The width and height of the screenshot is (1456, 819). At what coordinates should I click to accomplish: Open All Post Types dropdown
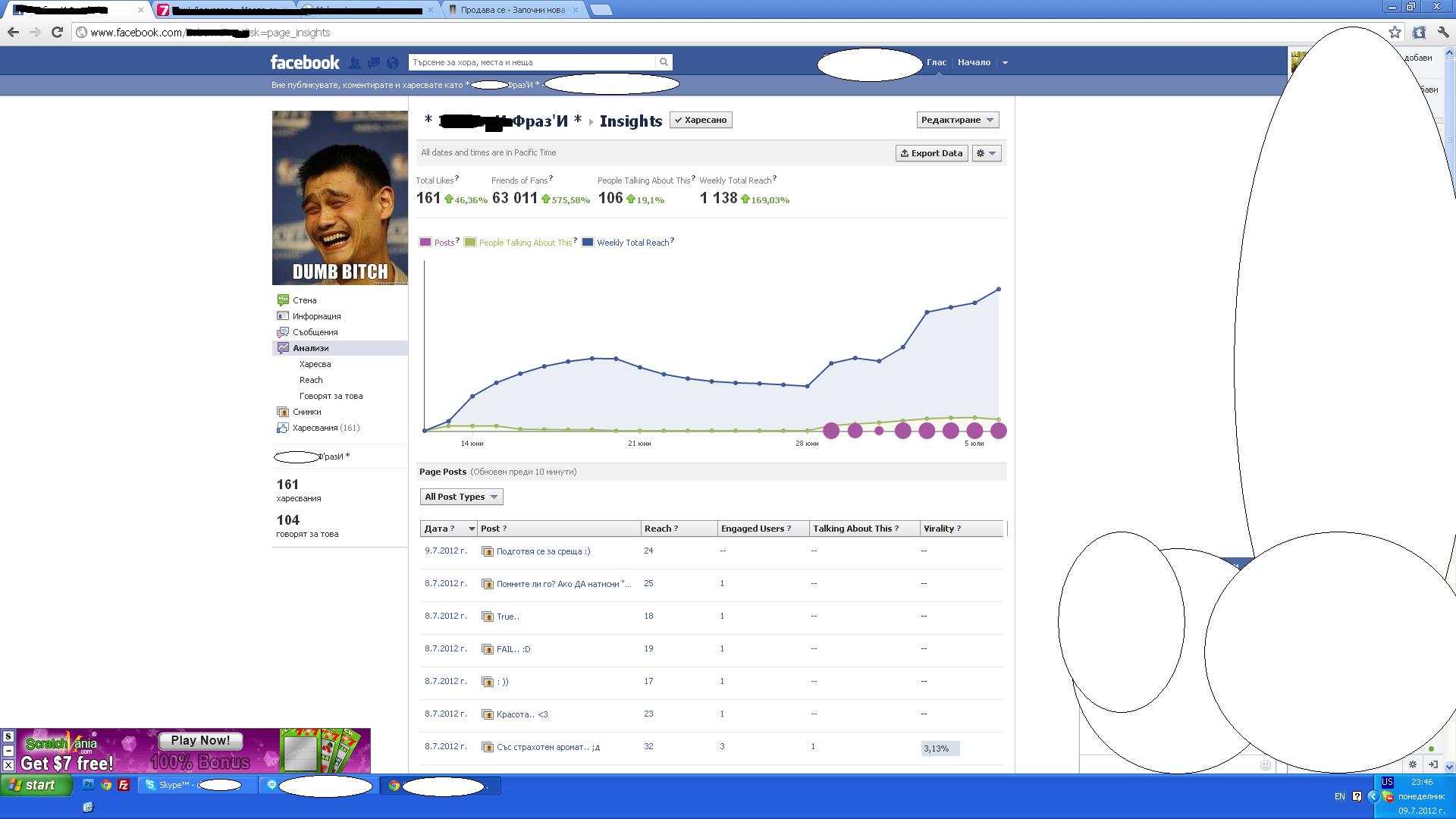tap(461, 497)
